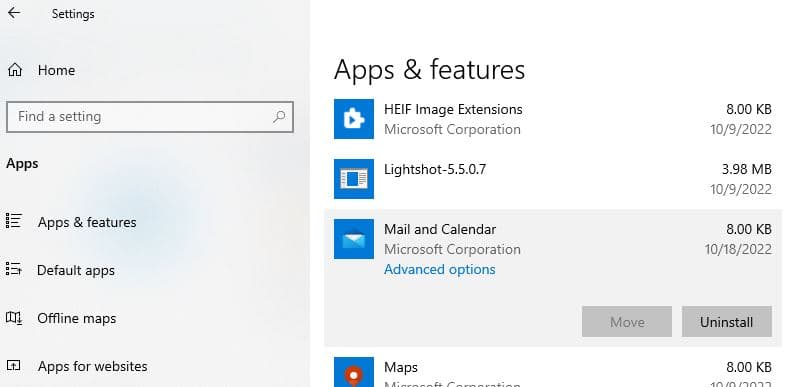Select the Offline maps sidebar icon
This screenshot has width=789, height=387.
coord(14,318)
